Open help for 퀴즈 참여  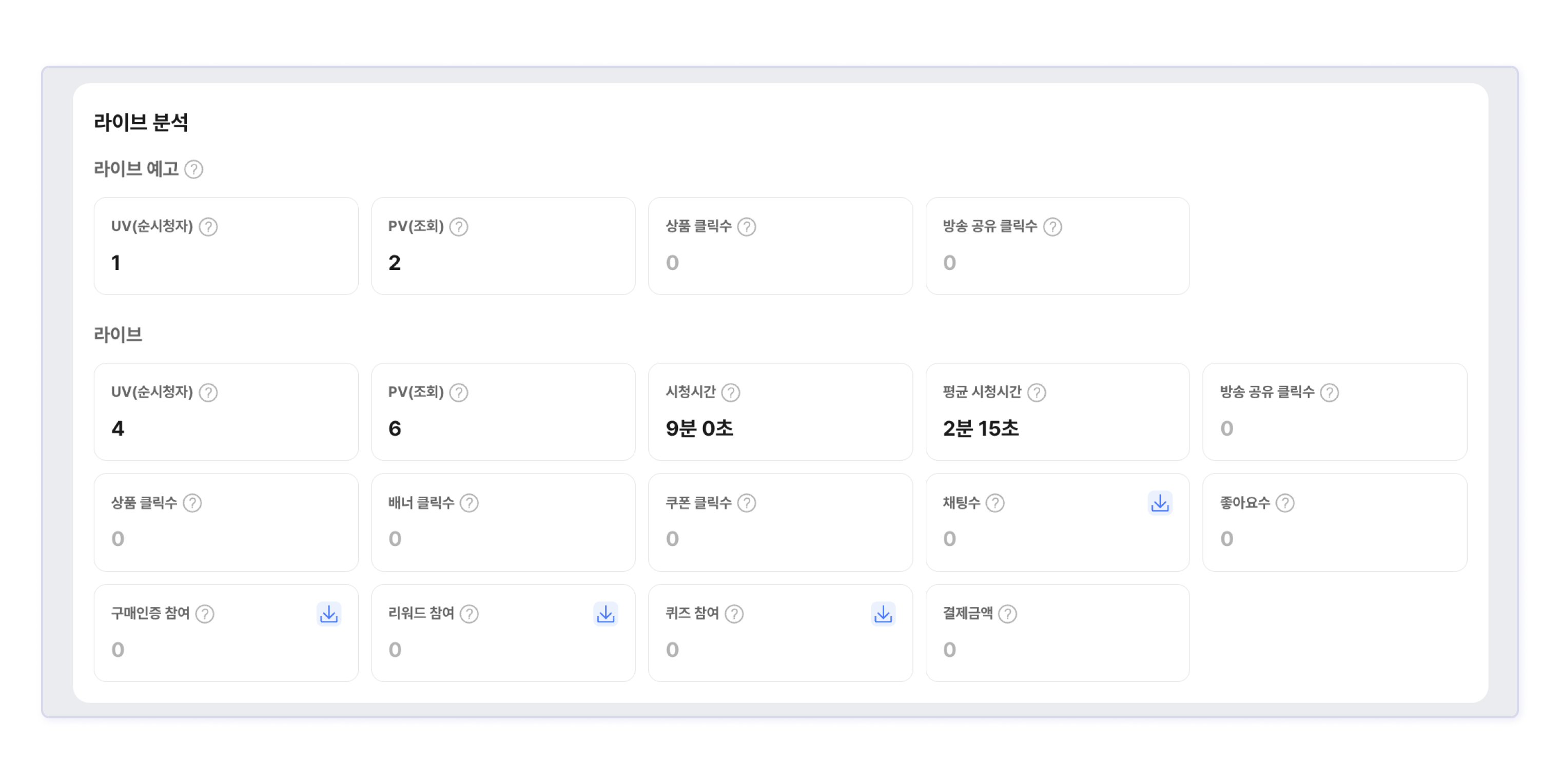pyautogui.click(x=734, y=614)
